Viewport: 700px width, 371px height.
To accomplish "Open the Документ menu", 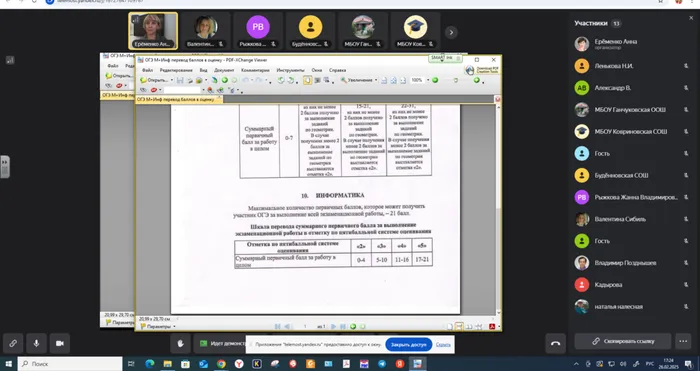I will pyautogui.click(x=224, y=71).
